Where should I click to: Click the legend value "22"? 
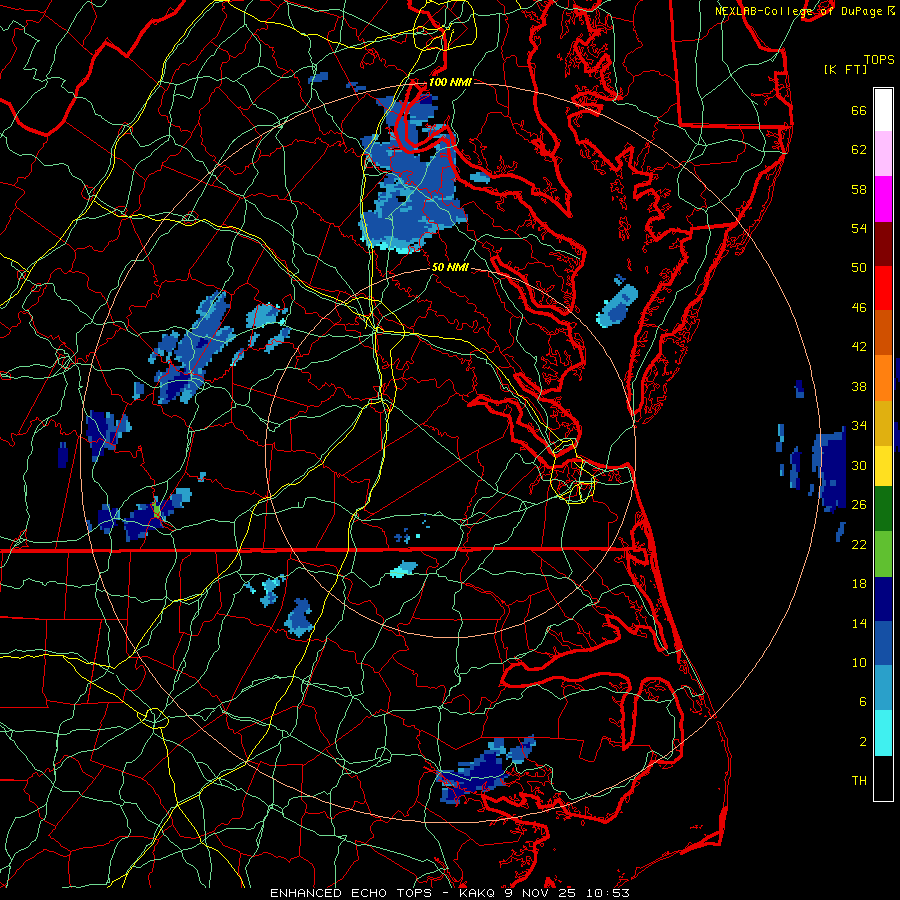[859, 544]
